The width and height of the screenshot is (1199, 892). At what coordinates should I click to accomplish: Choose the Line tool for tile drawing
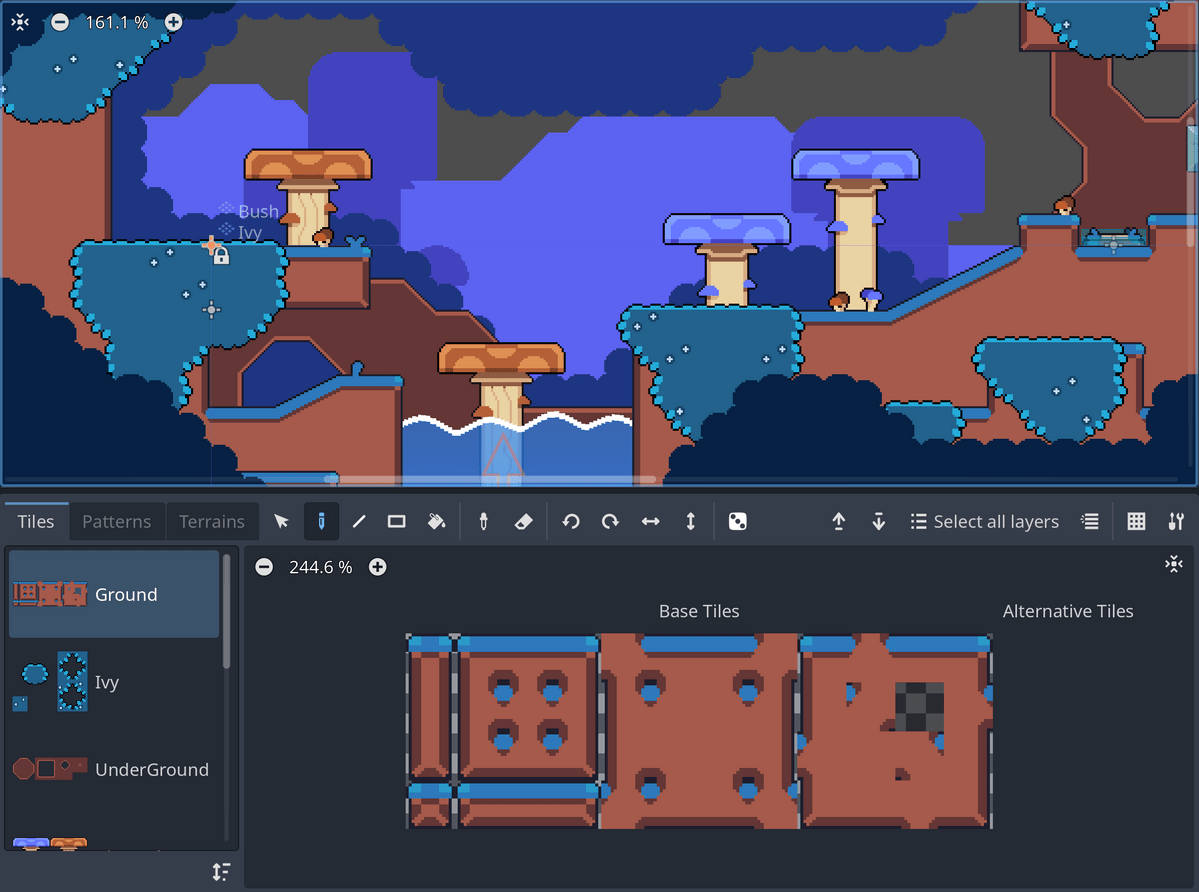[359, 521]
